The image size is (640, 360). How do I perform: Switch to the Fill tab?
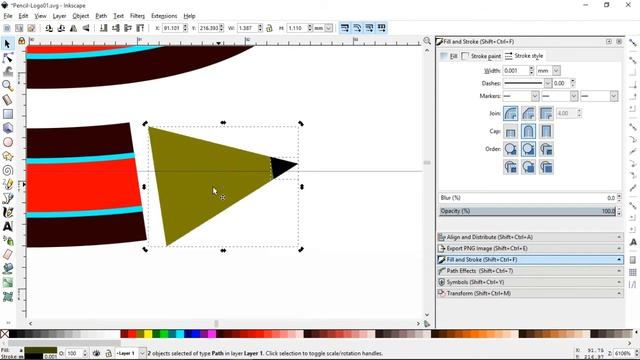(449, 56)
